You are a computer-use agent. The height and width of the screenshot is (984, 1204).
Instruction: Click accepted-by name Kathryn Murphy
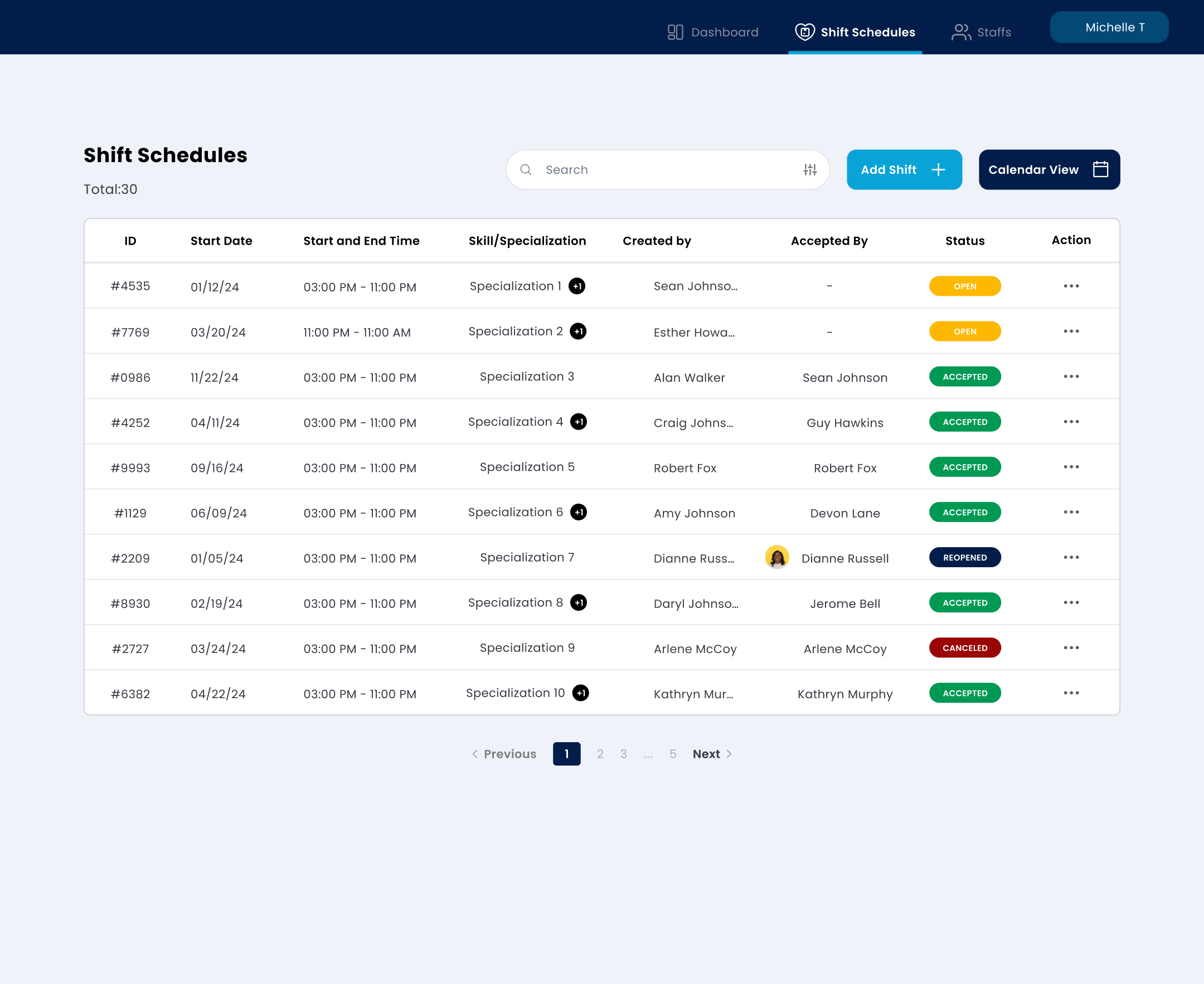tap(844, 694)
